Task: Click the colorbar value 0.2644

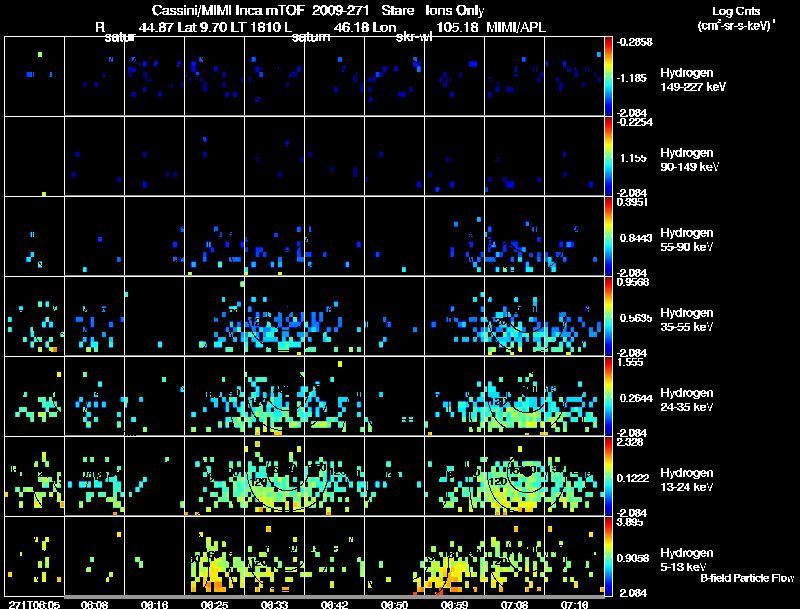Action: (636, 398)
